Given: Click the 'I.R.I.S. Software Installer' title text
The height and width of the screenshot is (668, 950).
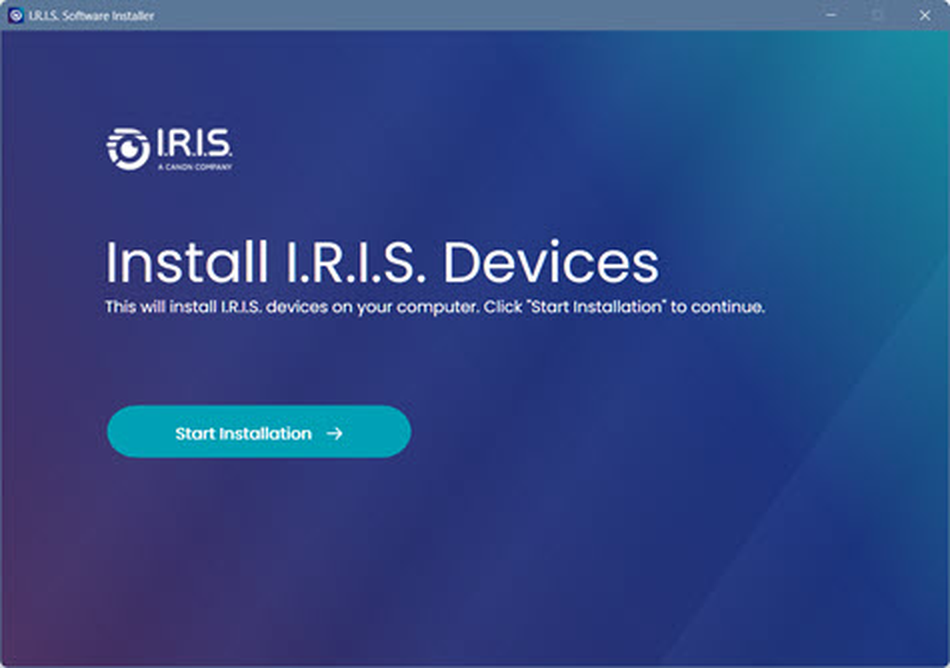Looking at the screenshot, I should pyautogui.click(x=91, y=16).
